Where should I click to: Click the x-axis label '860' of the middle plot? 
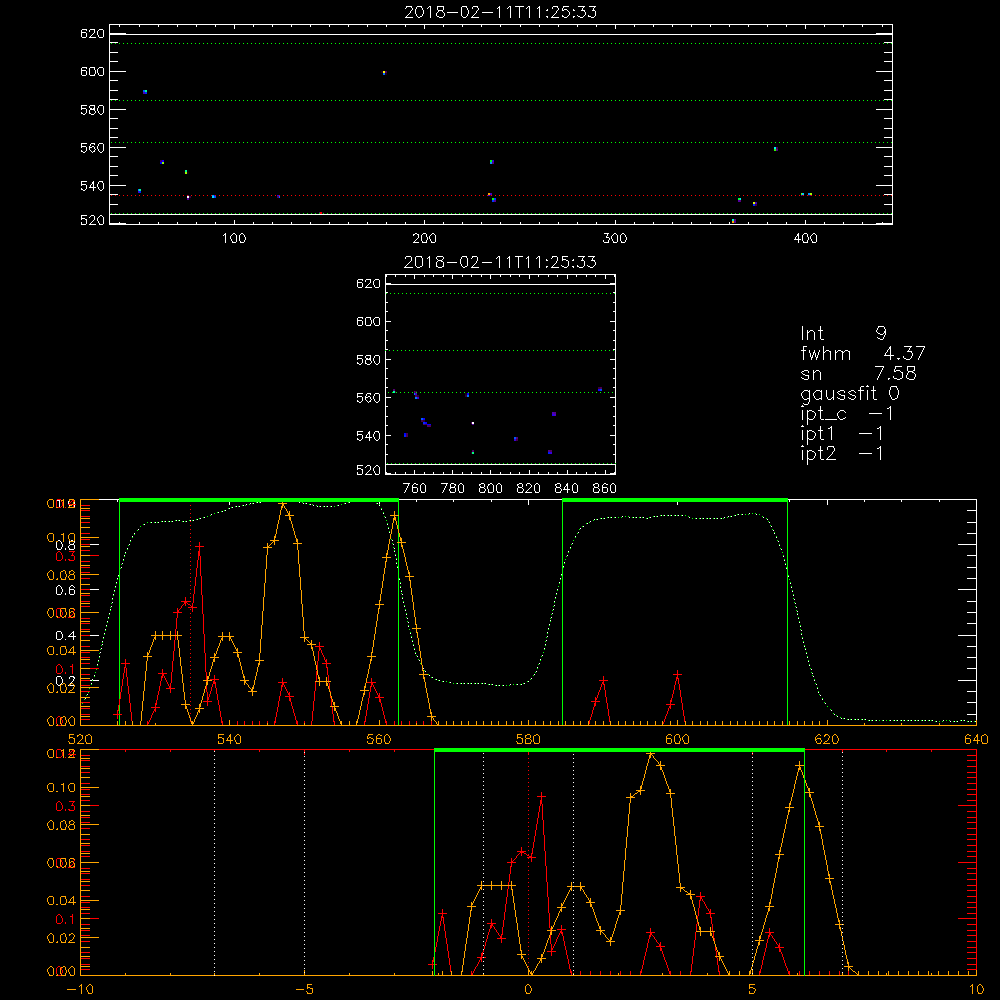coord(605,489)
